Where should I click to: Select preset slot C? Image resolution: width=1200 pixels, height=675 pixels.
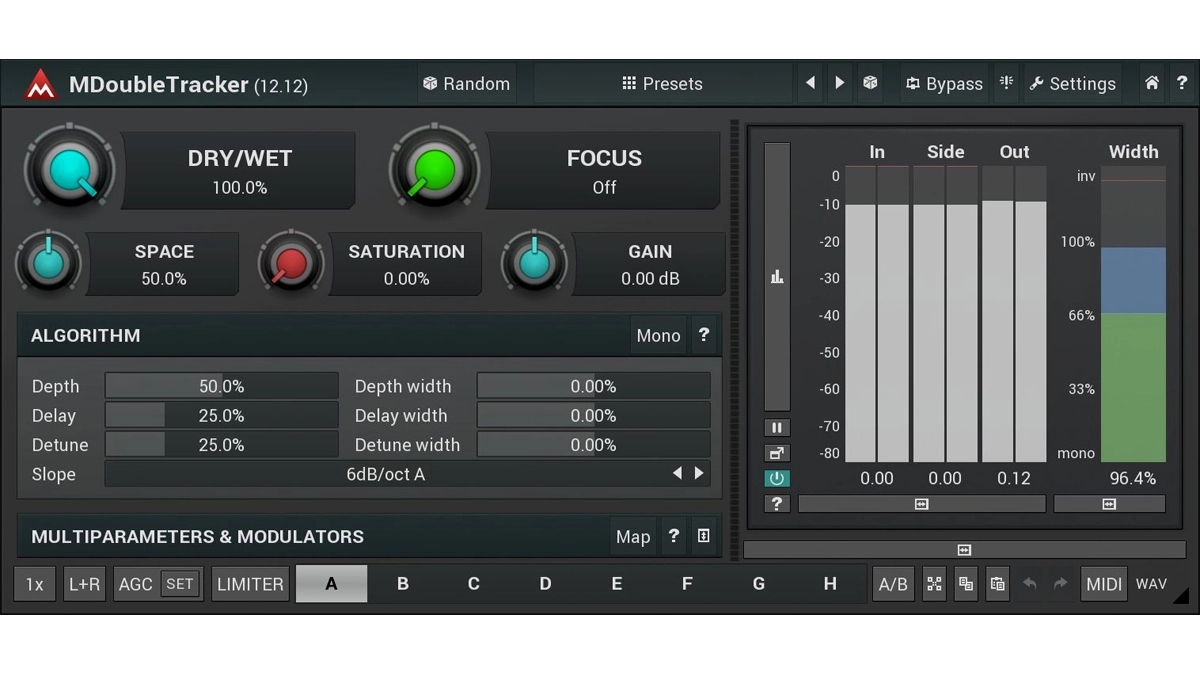tap(474, 584)
